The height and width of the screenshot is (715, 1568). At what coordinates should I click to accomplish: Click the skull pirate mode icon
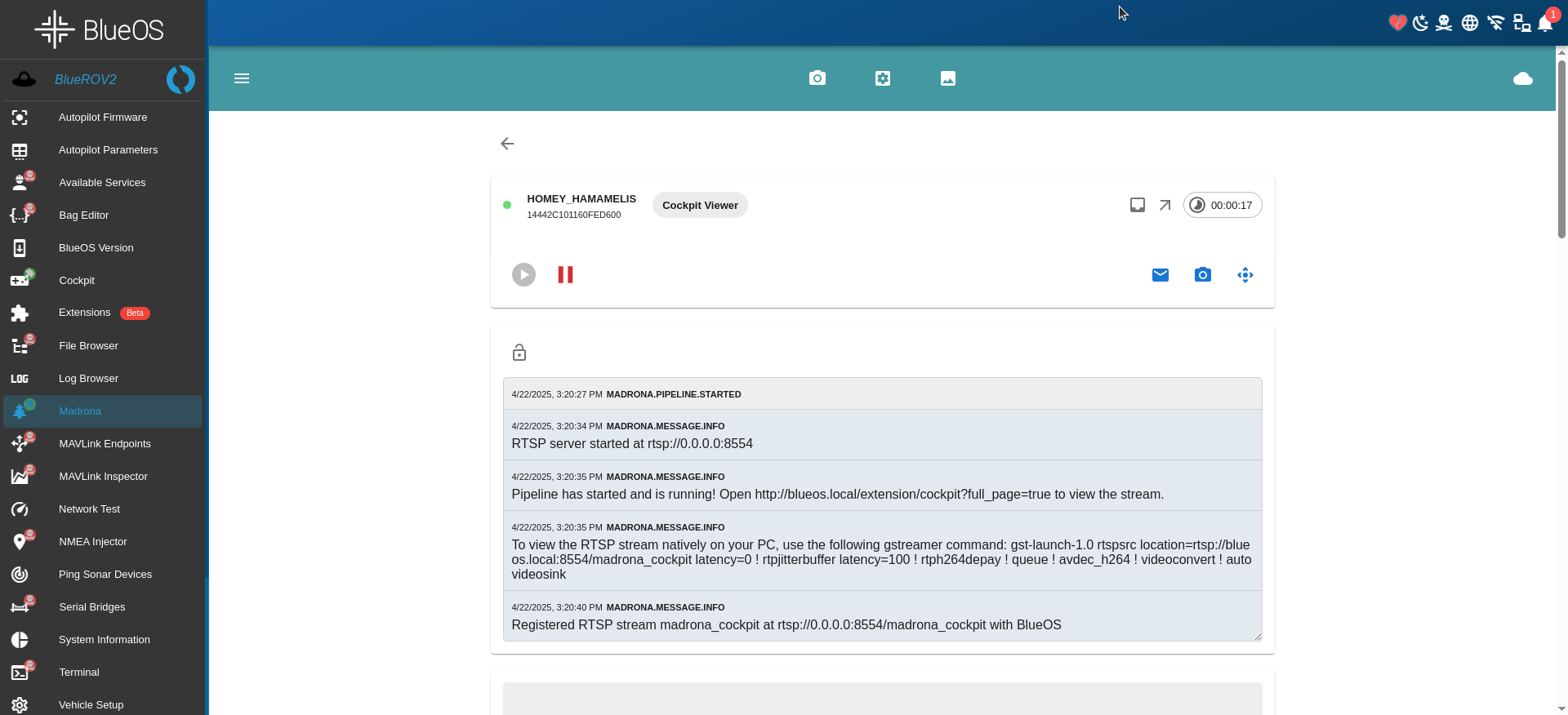pos(1444,23)
